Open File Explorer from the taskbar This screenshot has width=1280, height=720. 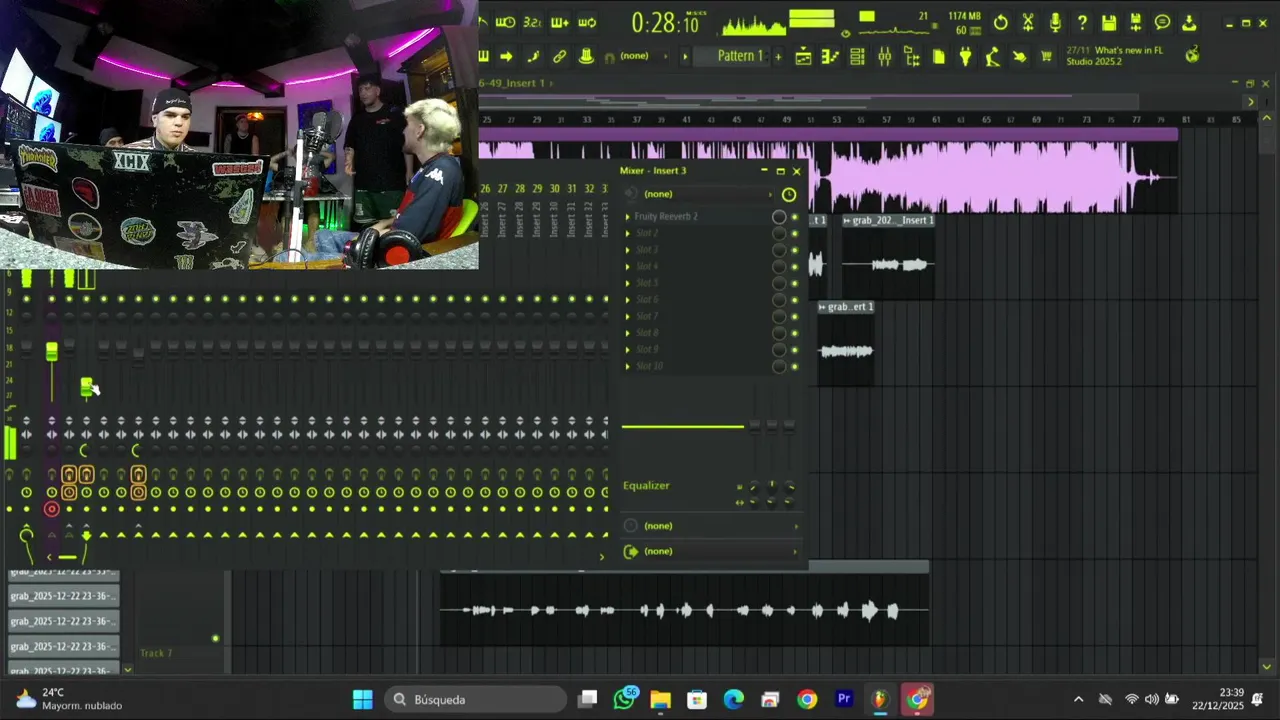(660, 699)
